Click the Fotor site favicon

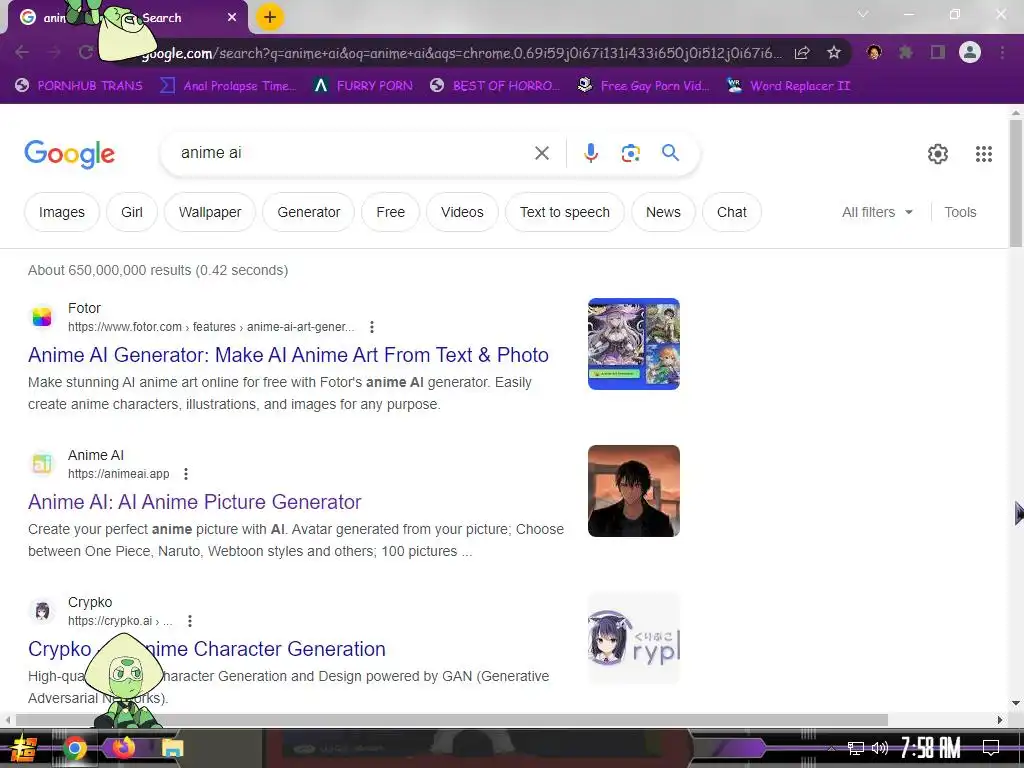(42, 317)
